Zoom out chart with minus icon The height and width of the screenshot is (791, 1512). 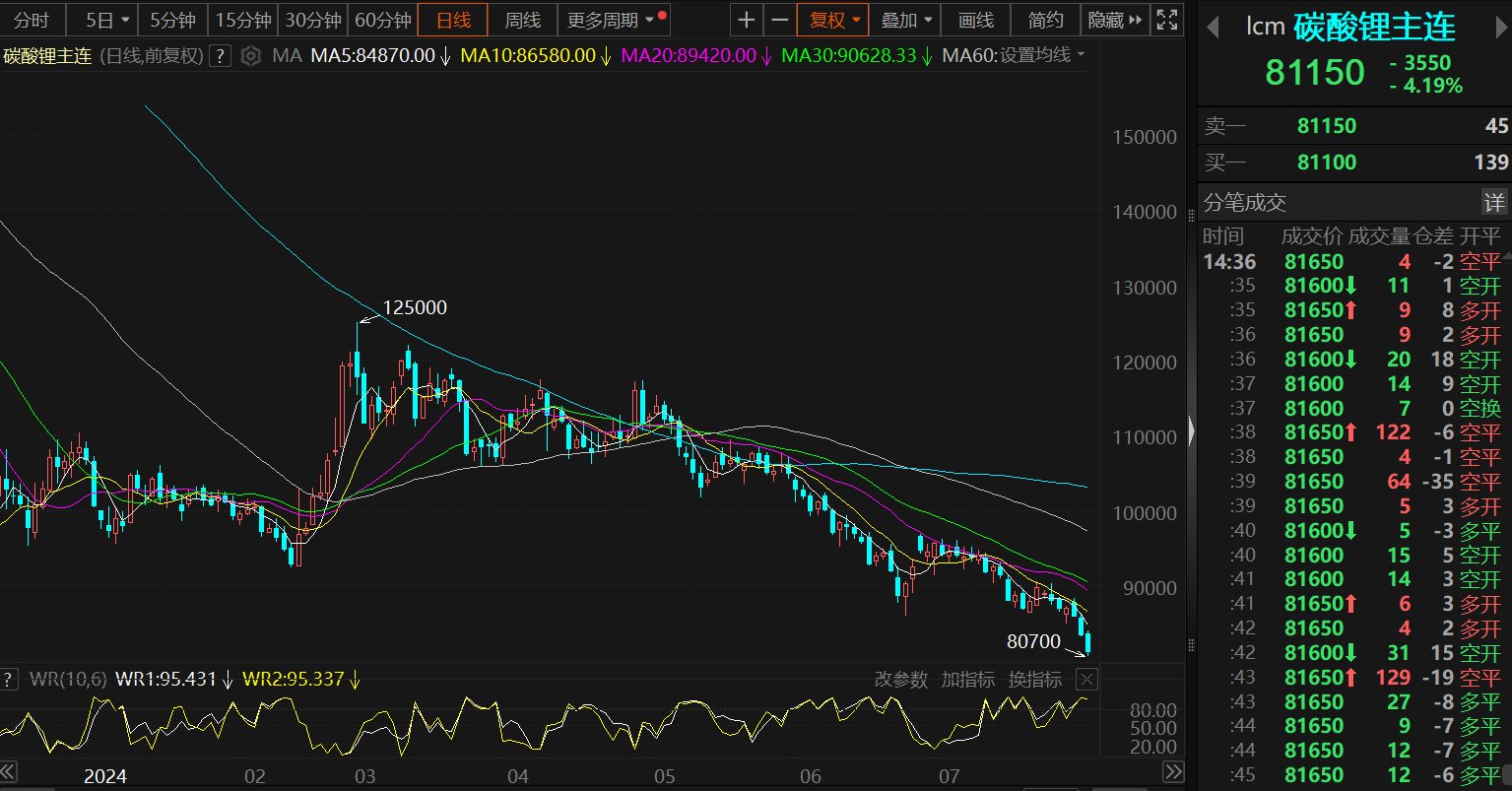780,20
